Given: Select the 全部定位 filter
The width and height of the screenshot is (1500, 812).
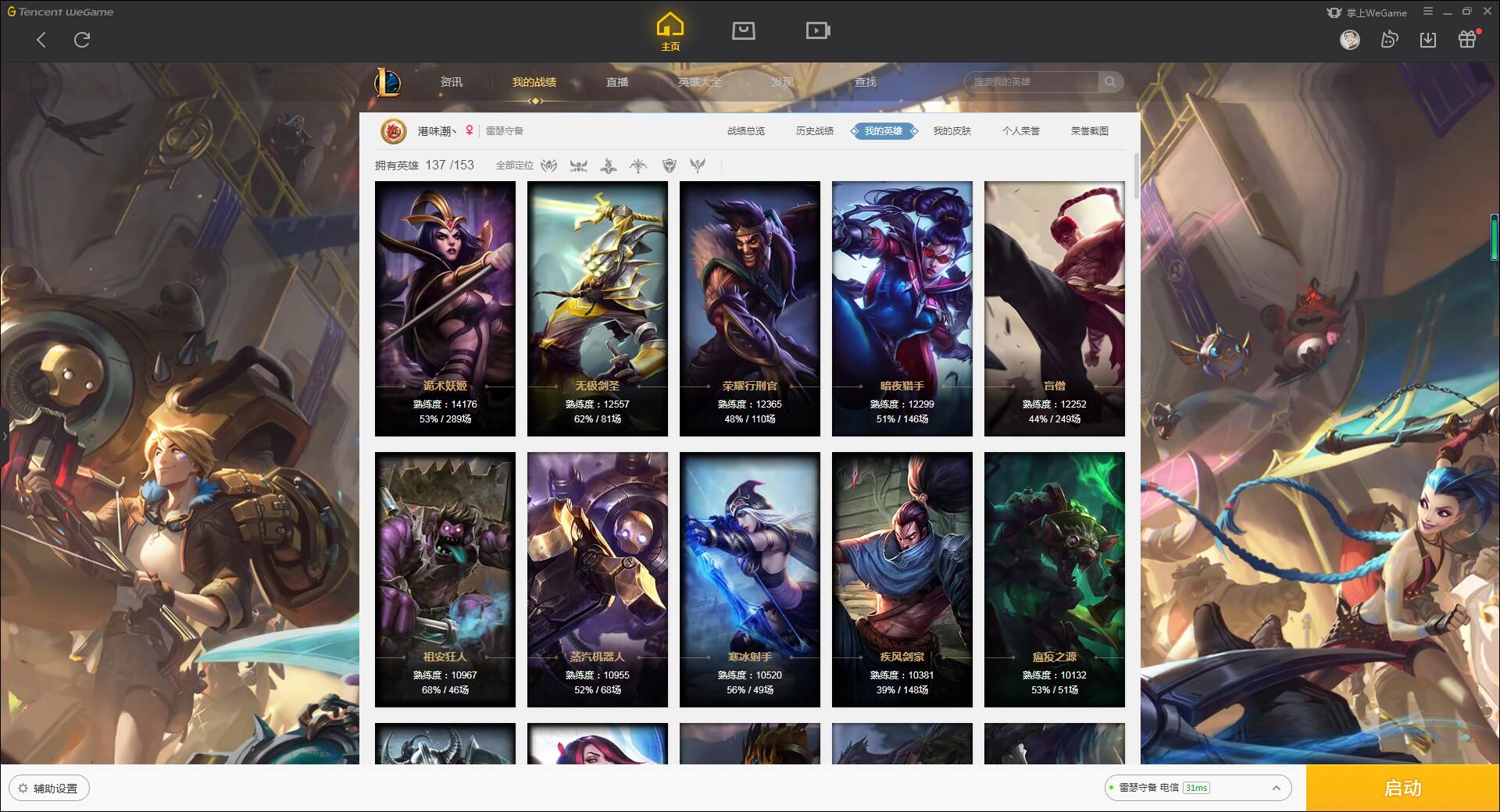Looking at the screenshot, I should coord(515,166).
